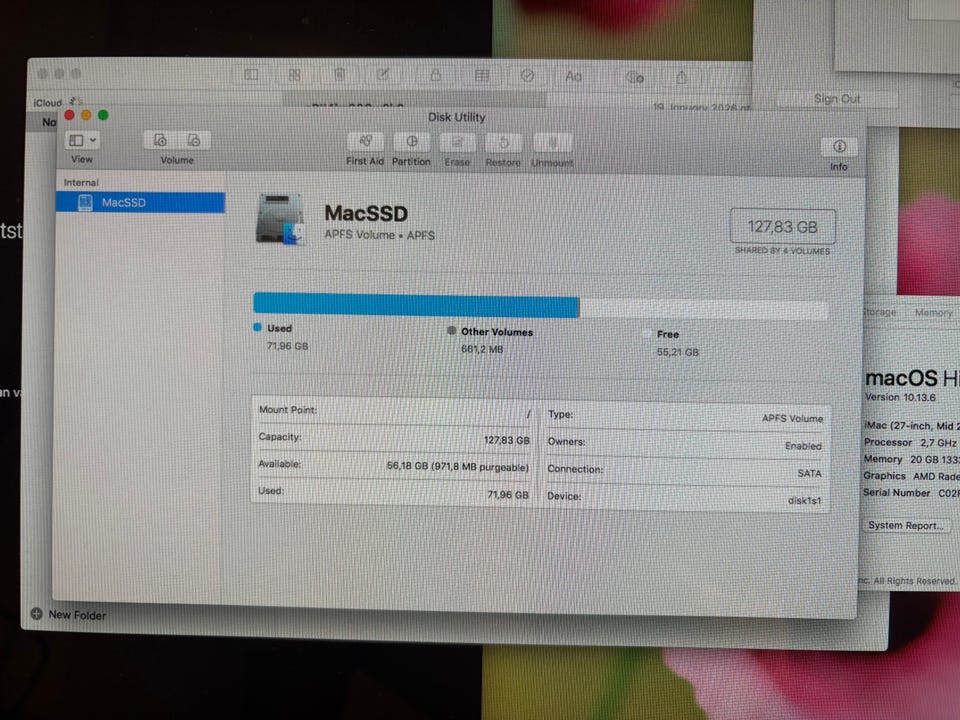Click the sidebar toggle icon in Notes toolbar
Image resolution: width=960 pixels, height=720 pixels.
tap(251, 74)
